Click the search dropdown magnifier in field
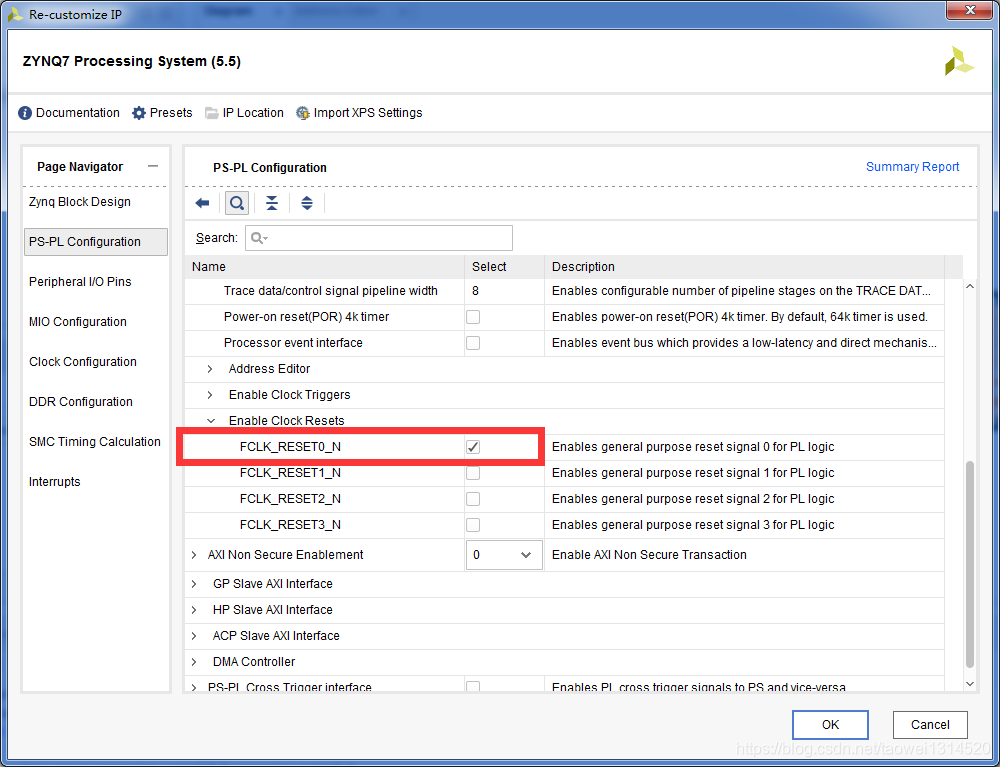Viewport: 1000px width, 767px height. (x=258, y=238)
